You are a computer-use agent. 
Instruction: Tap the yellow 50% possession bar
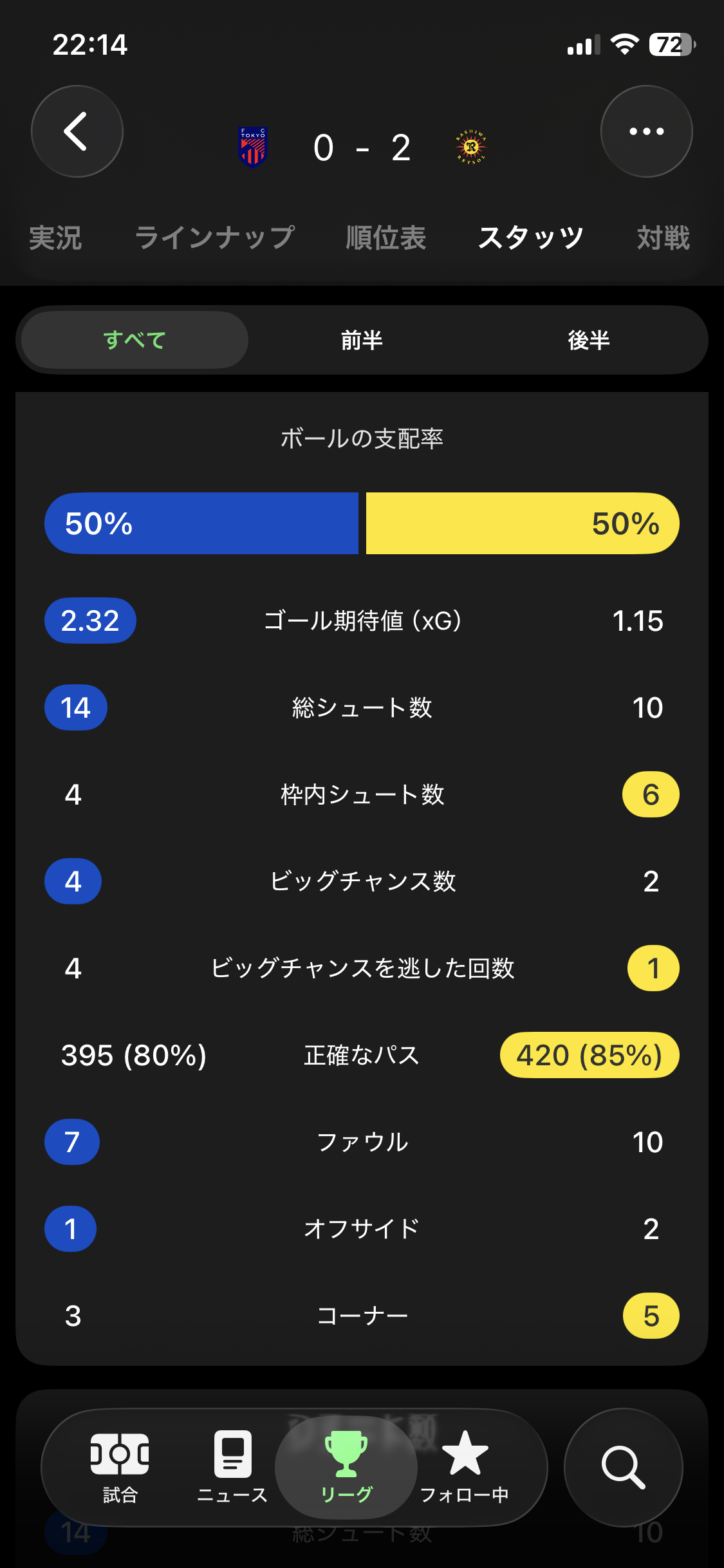[523, 523]
